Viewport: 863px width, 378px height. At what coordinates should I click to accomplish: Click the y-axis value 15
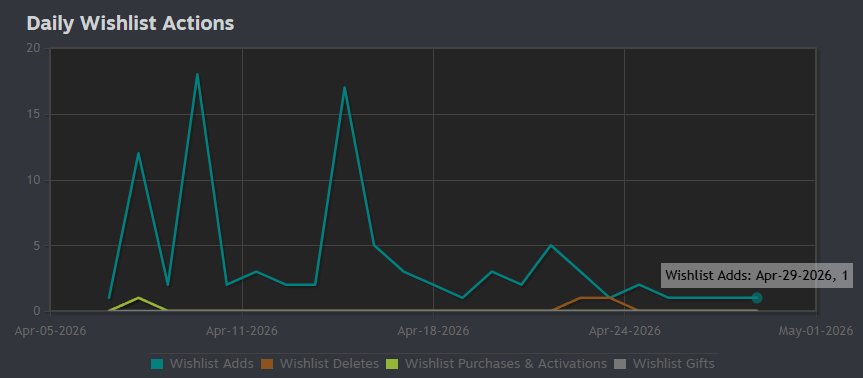click(x=34, y=114)
